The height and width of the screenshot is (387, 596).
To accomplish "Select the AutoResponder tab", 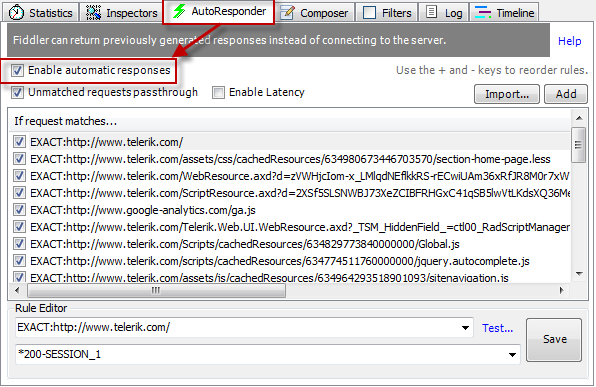I will tap(219, 11).
